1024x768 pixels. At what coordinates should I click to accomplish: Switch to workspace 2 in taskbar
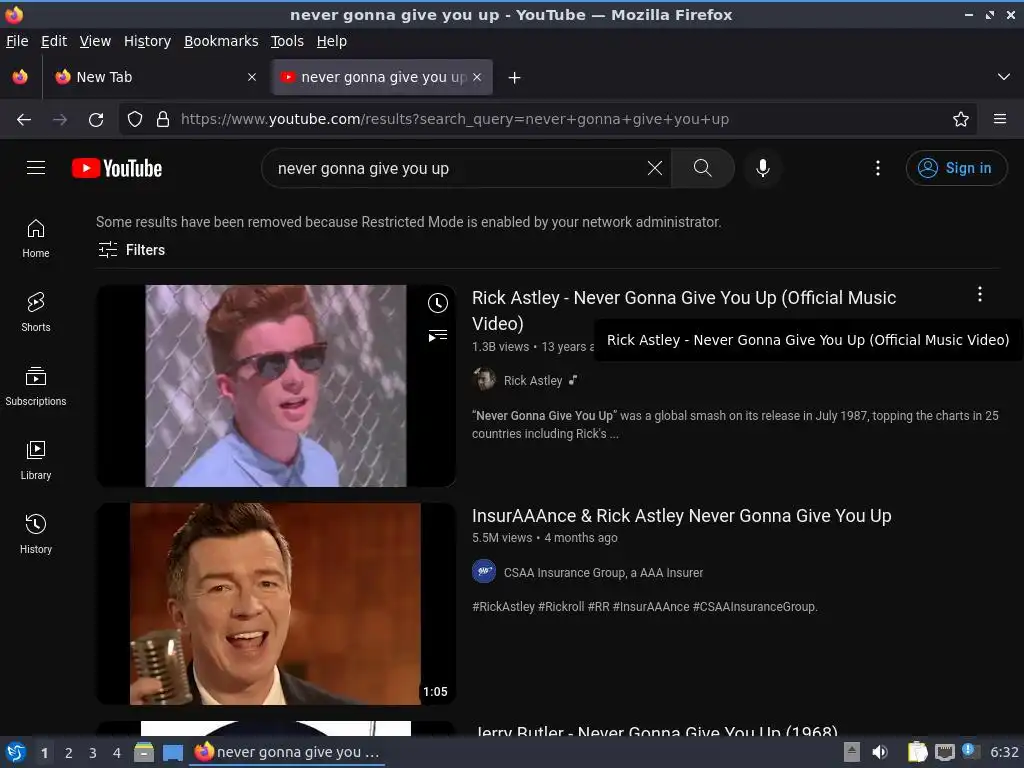pos(69,752)
